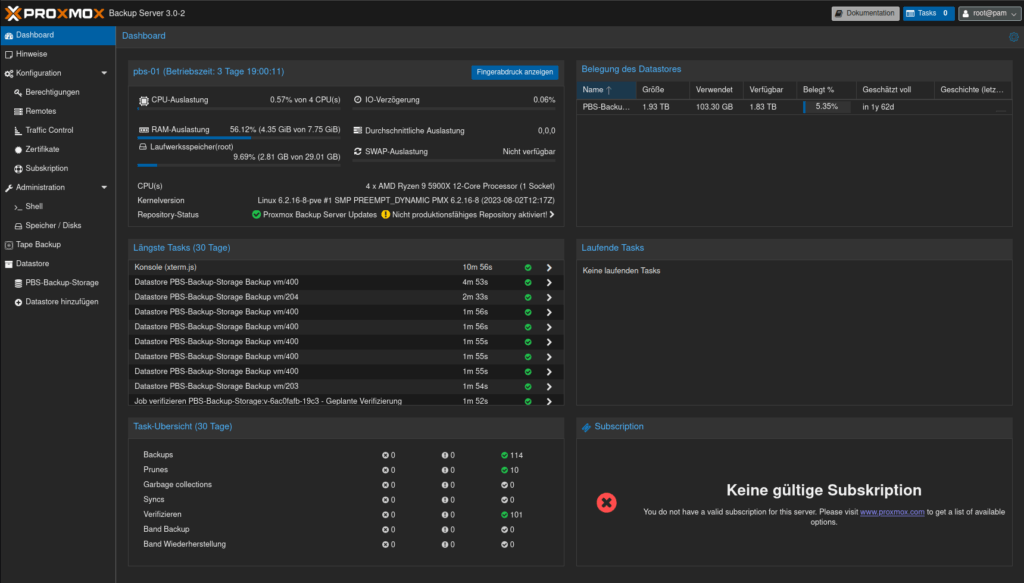Open details arrow for vm/203 backup task
The image size is (1024, 583).
(x=549, y=386)
